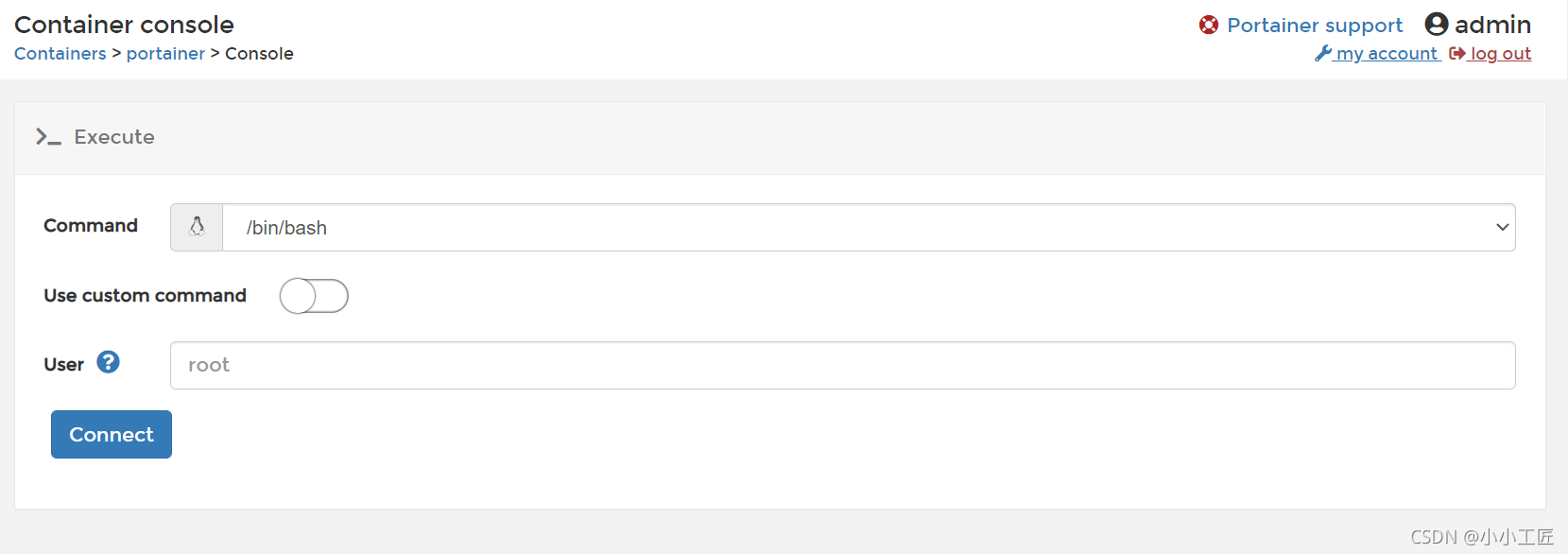Open the my account link
The image size is (1568, 554).
1387,54
